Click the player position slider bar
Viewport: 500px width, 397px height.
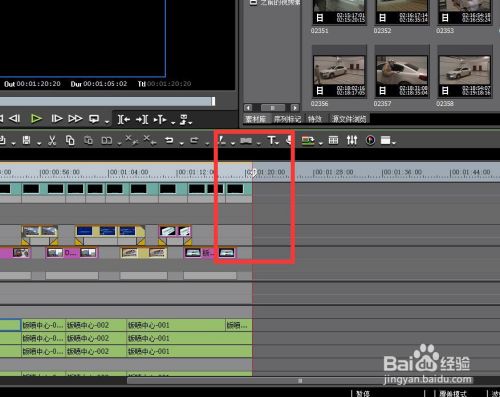tap(107, 101)
